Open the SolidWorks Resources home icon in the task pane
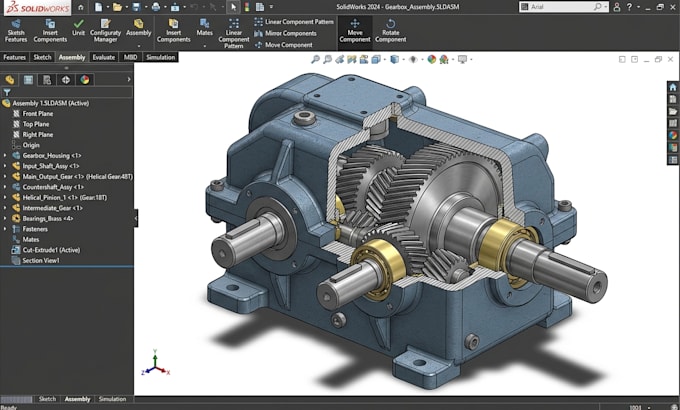This screenshot has height=410, width=680. tap(673, 87)
